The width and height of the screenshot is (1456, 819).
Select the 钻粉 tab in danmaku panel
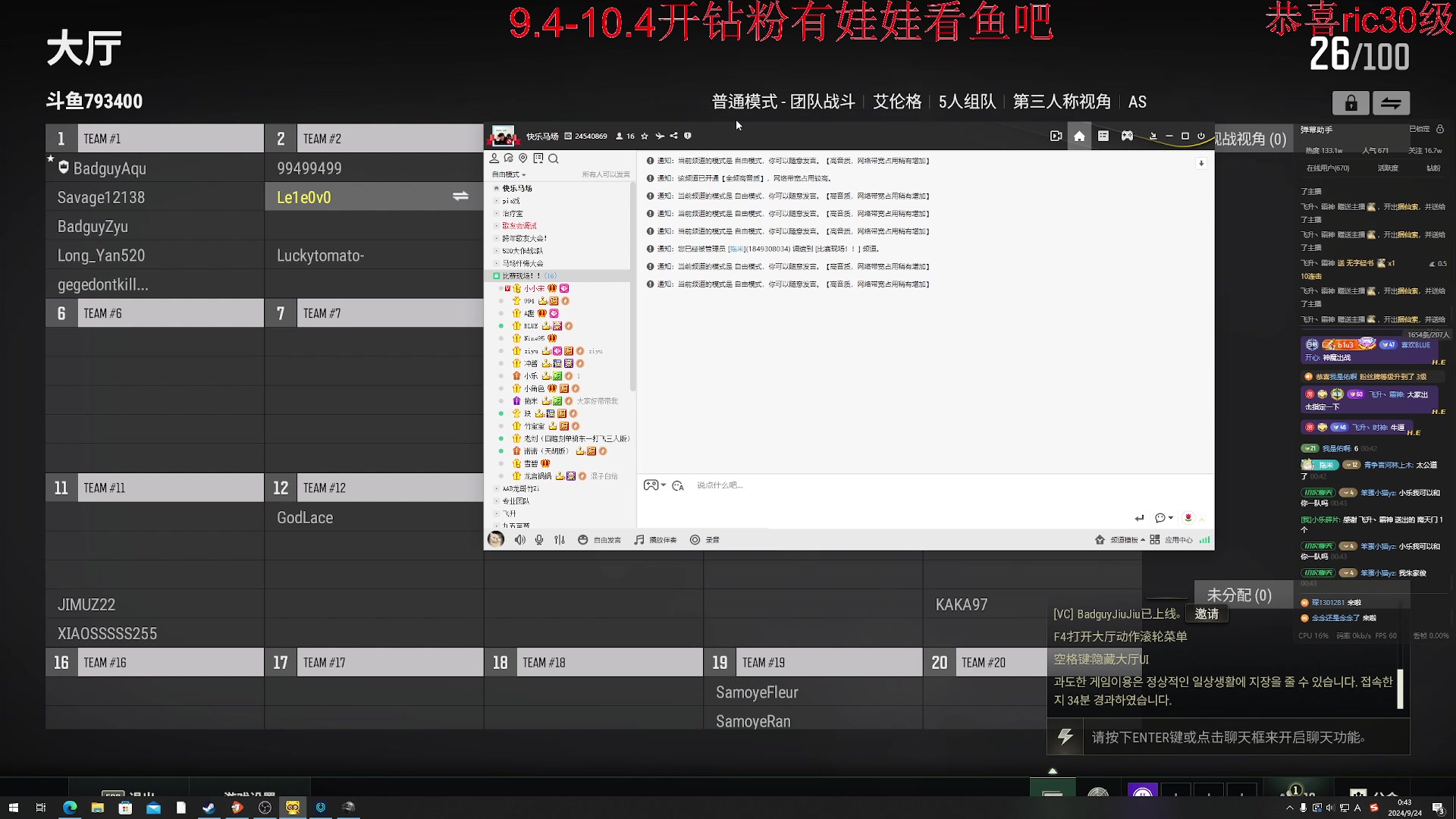pos(1433,168)
